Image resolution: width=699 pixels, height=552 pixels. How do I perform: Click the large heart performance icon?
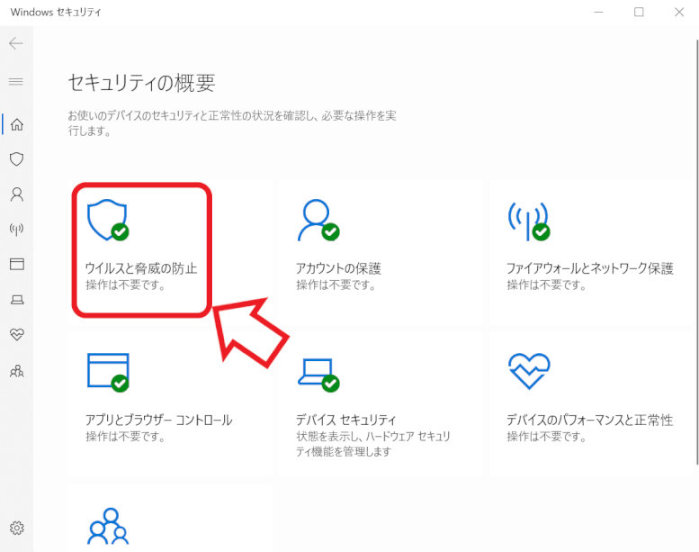tap(529, 371)
